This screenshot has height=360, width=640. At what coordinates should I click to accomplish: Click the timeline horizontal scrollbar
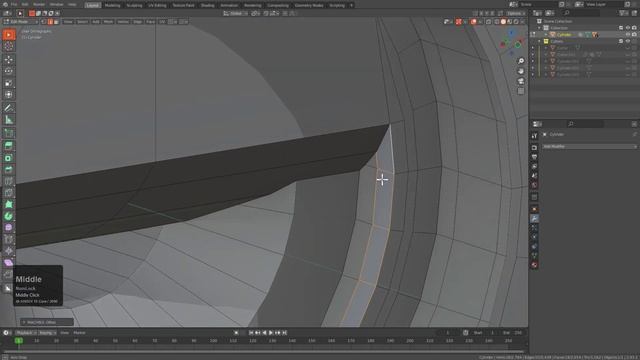pyautogui.click(x=263, y=351)
